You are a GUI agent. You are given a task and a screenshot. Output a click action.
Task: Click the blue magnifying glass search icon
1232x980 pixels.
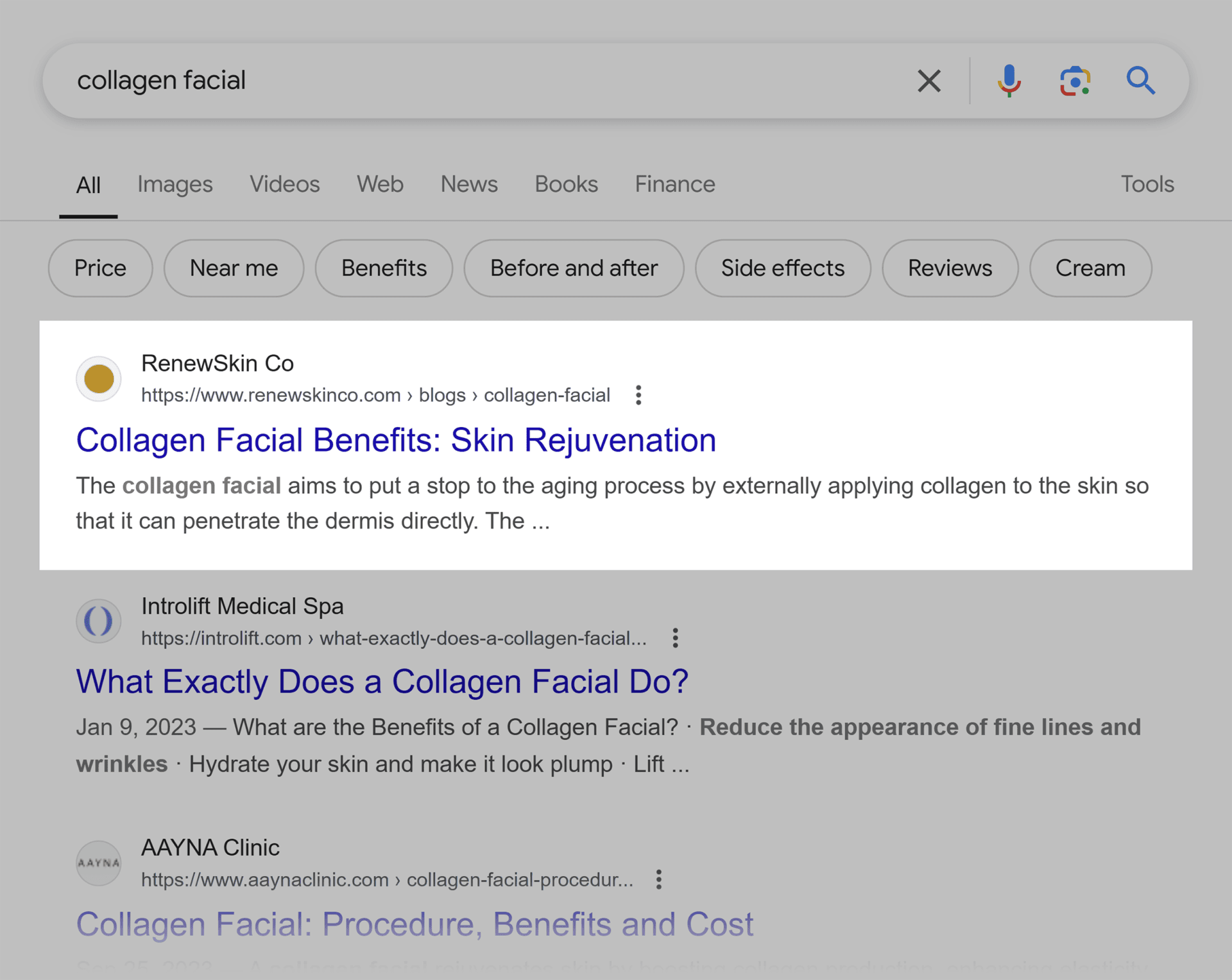point(1141,81)
